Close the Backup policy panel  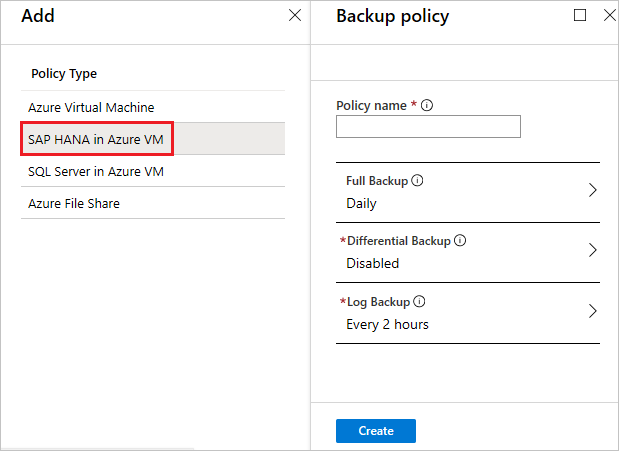[x=609, y=16]
